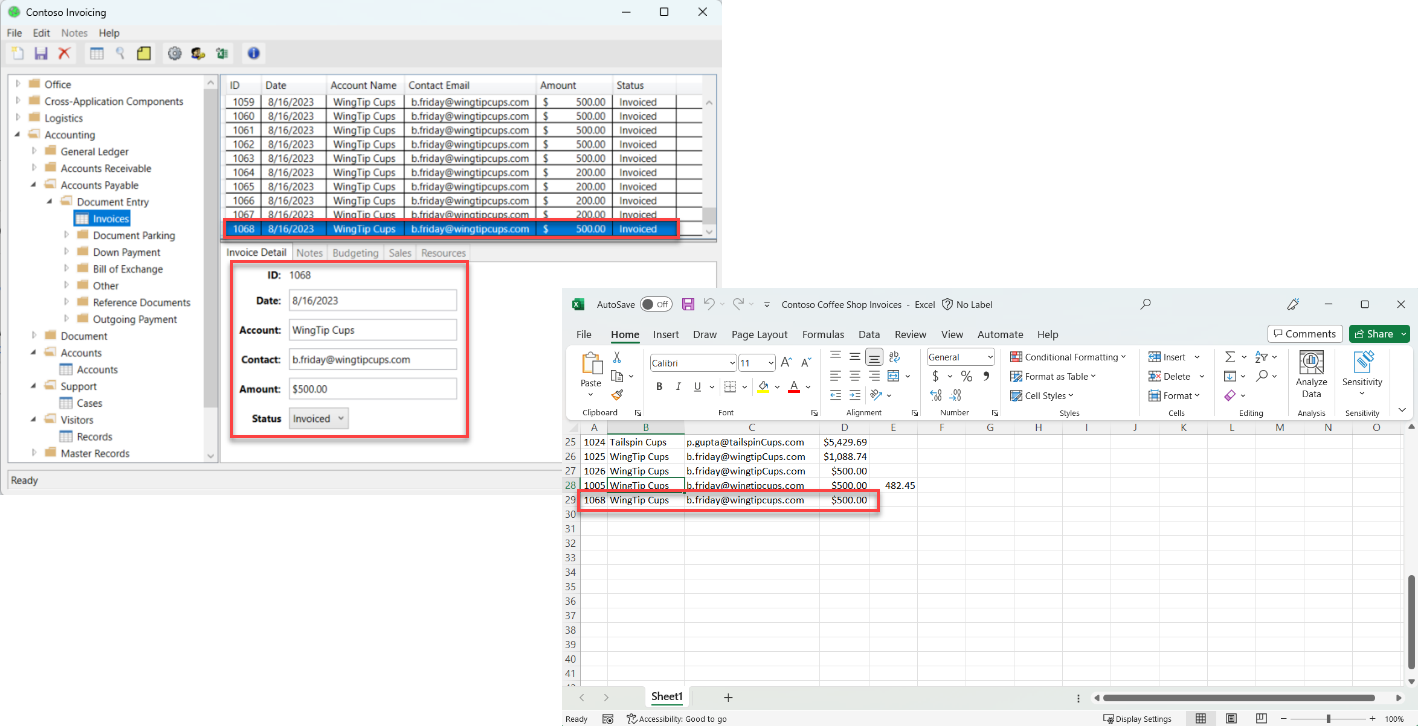1418x726 pixels.
Task: Switch to the Sales tab in invoice panel
Action: point(400,253)
